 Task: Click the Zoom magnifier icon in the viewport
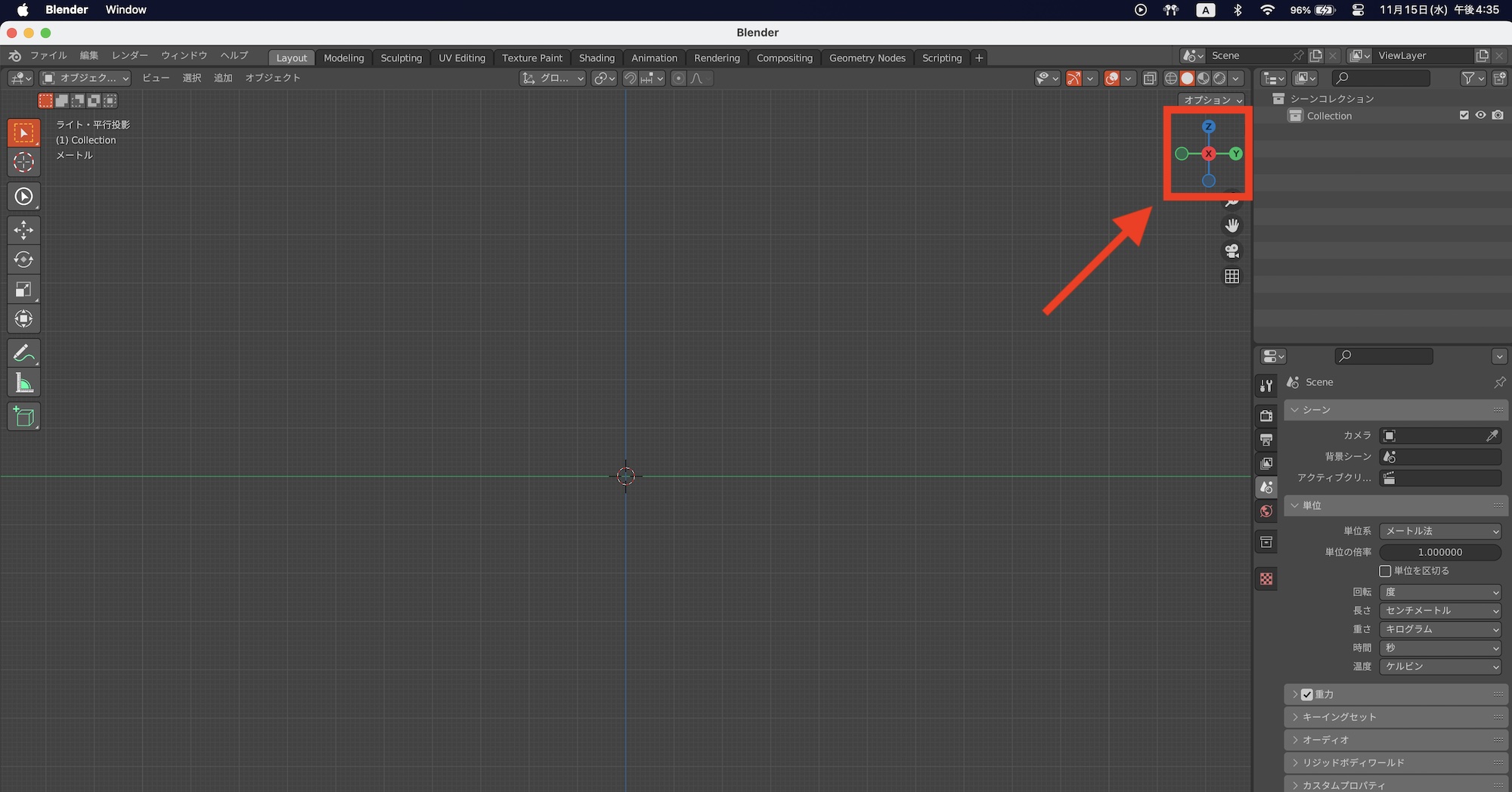[1232, 202]
